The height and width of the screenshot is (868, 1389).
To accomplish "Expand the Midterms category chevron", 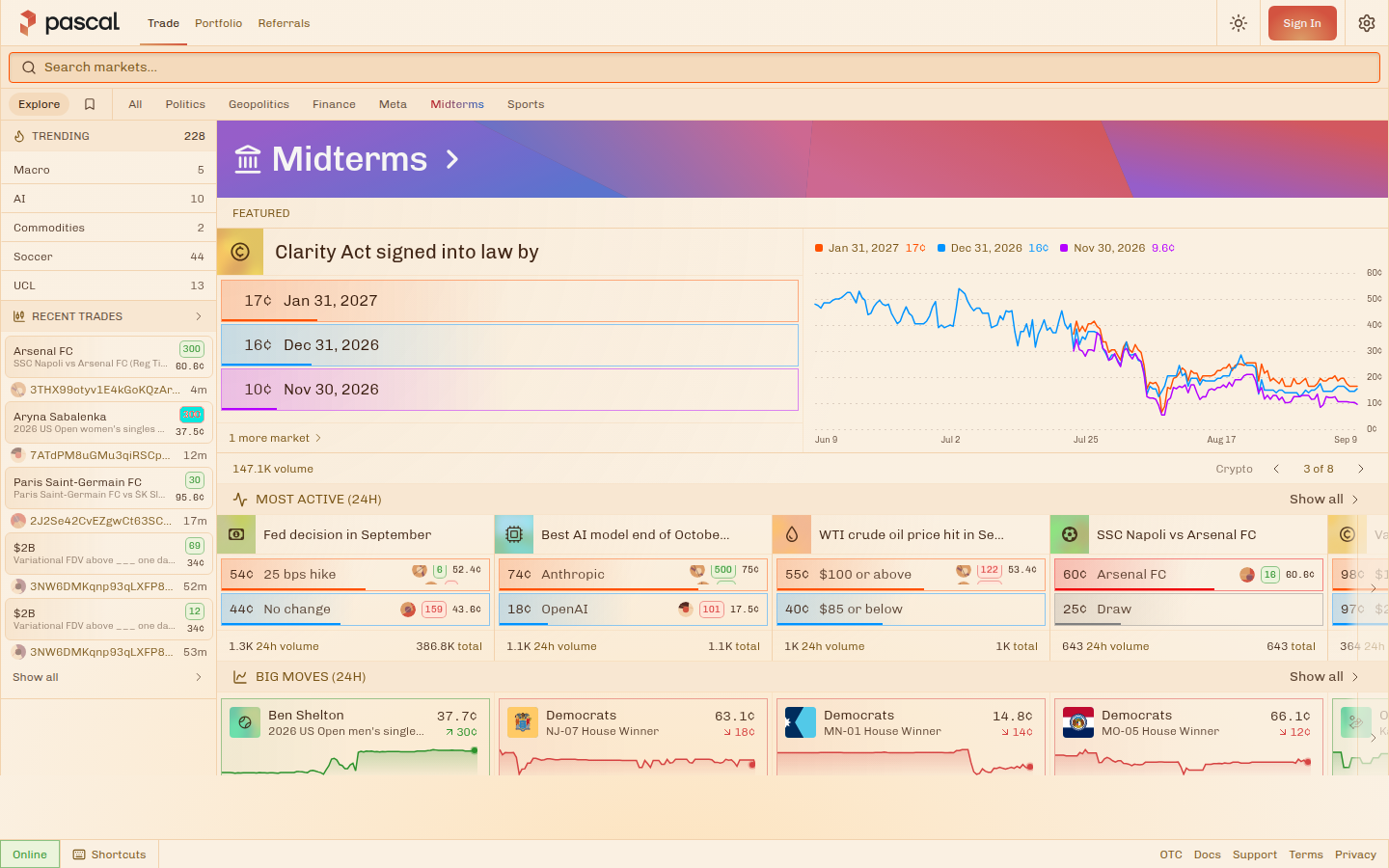I will pos(452,159).
